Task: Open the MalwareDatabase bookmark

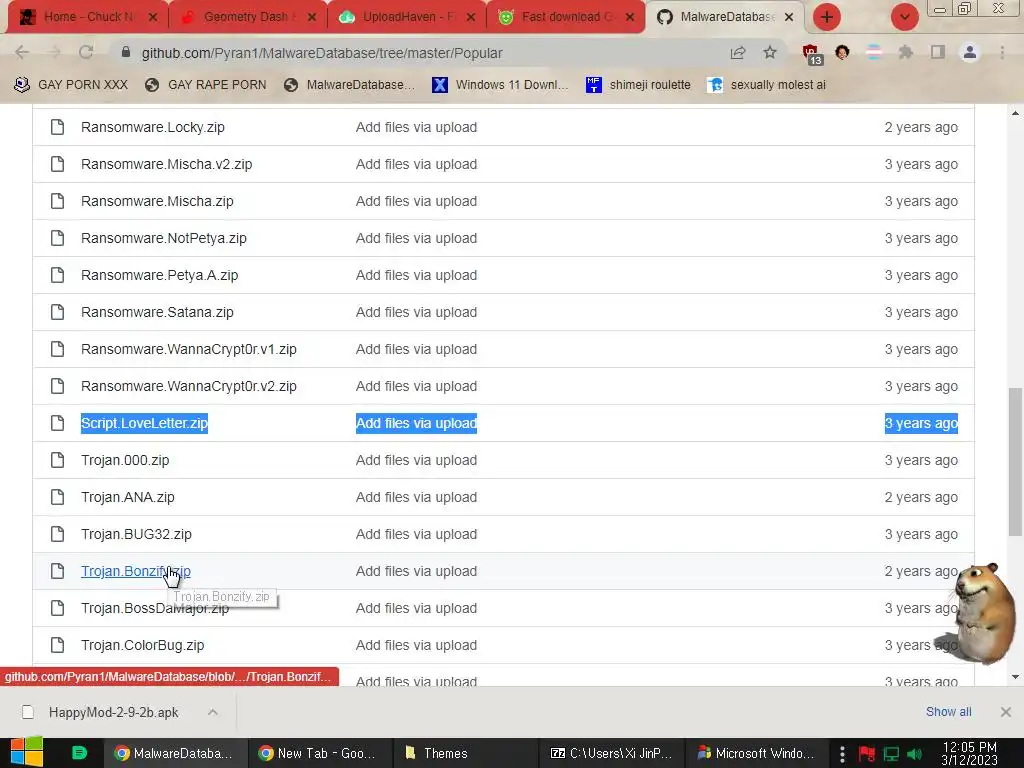Action: click(x=349, y=85)
